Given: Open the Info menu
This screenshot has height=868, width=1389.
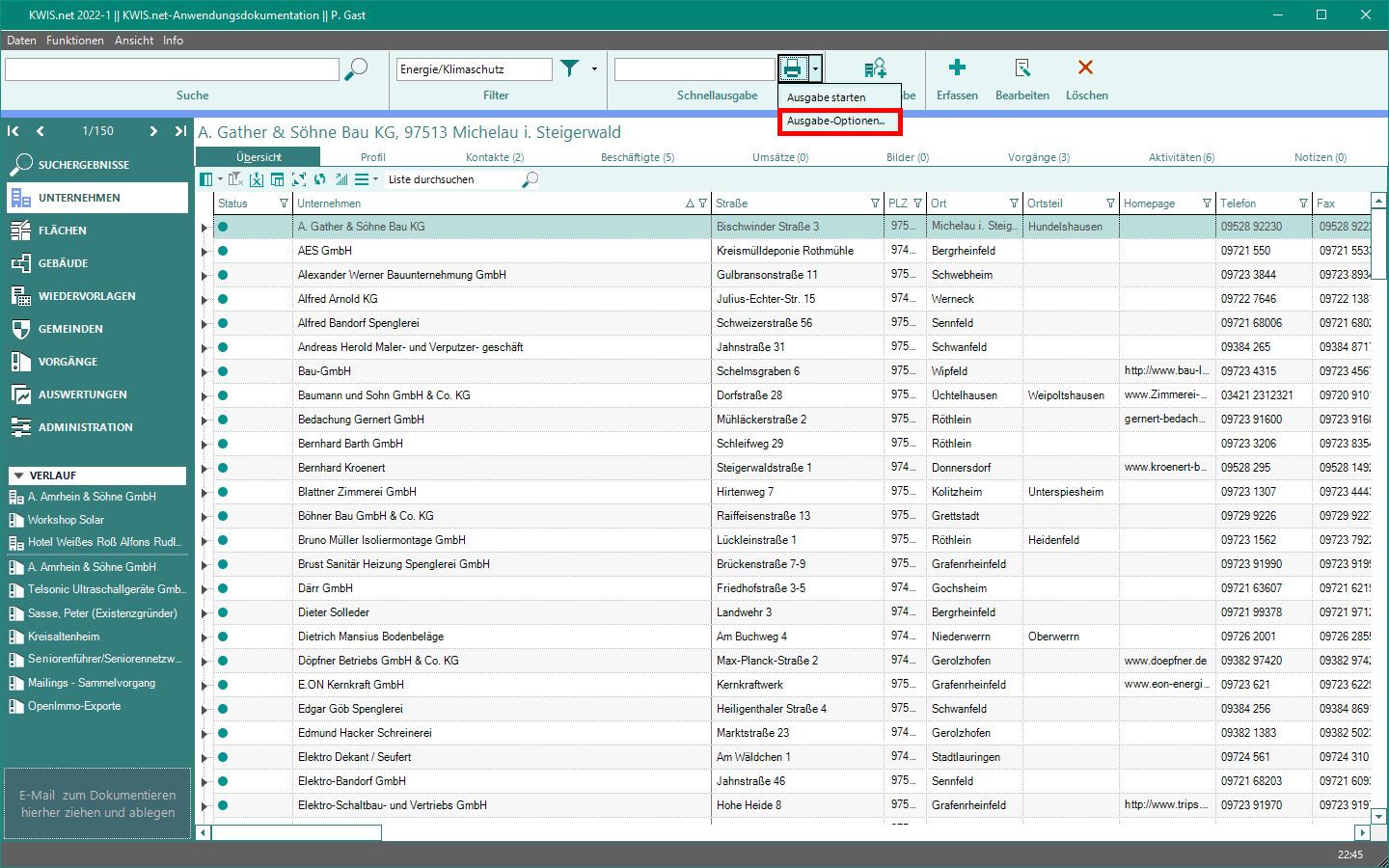Looking at the screenshot, I should pyautogui.click(x=173, y=41).
